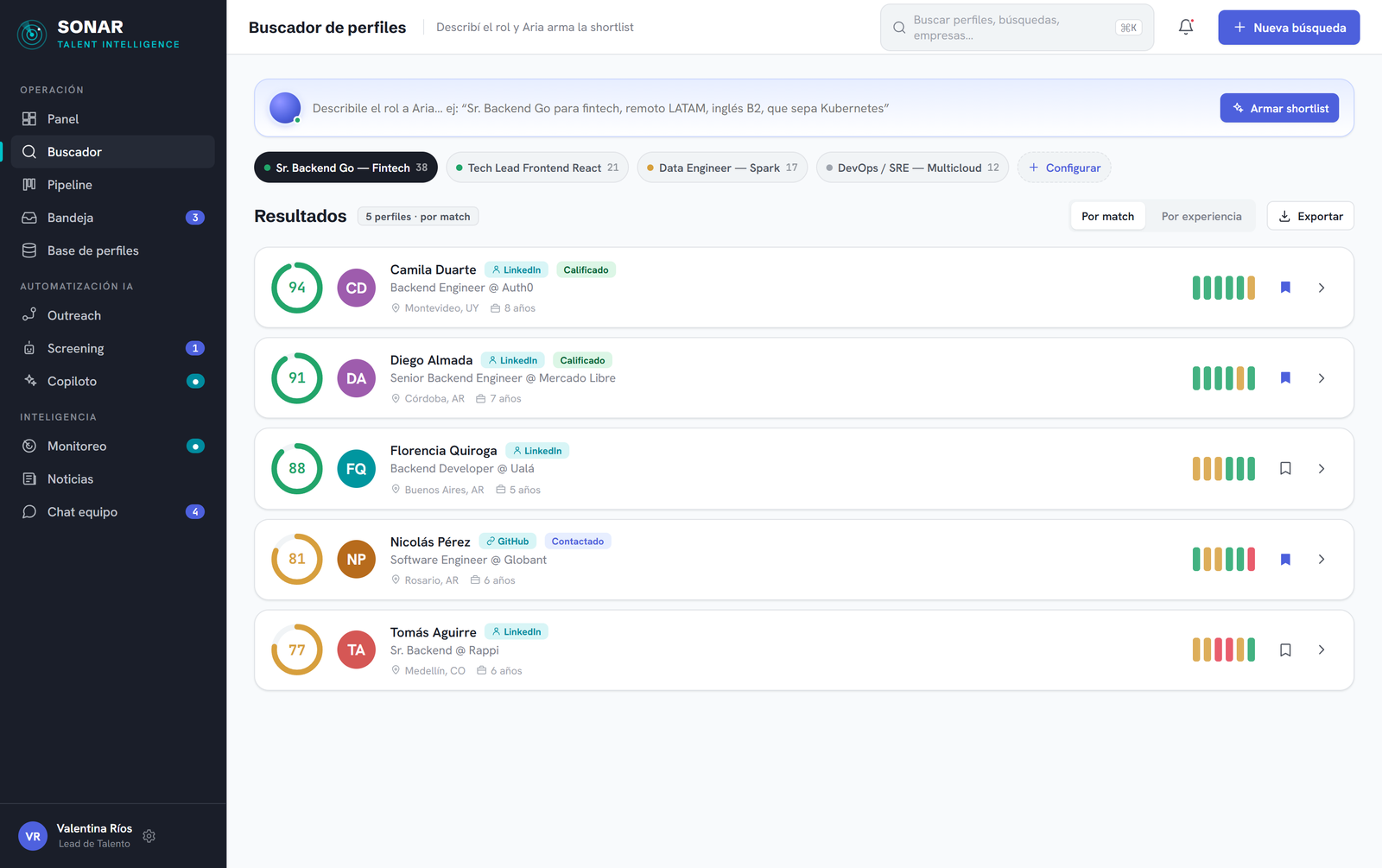The image size is (1382, 868).
Task: Click Nicolás Pérez's skill match bars
Action: (1224, 560)
